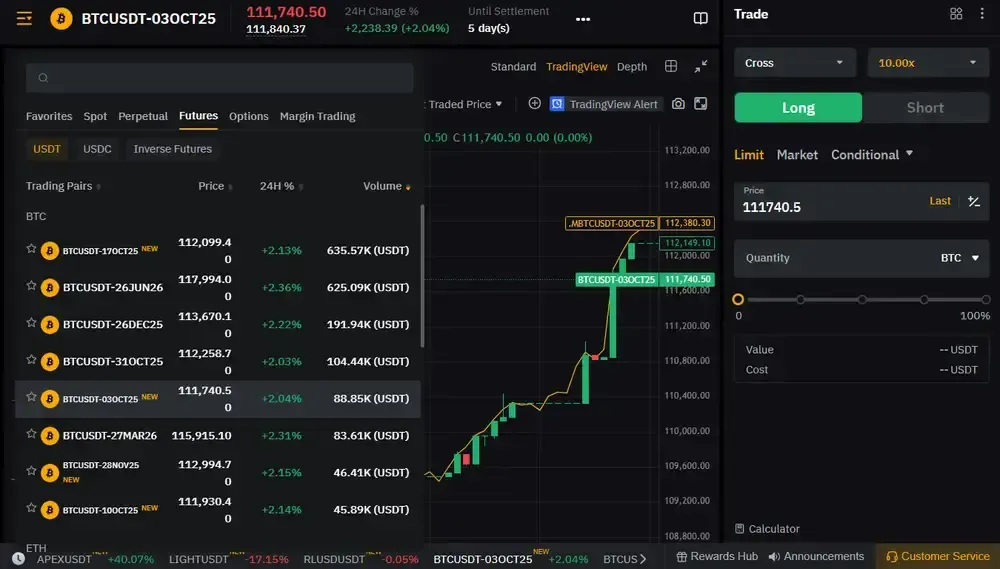
Task: Favorite BTCUSDT-03OCT25 with star
Action: pos(31,396)
